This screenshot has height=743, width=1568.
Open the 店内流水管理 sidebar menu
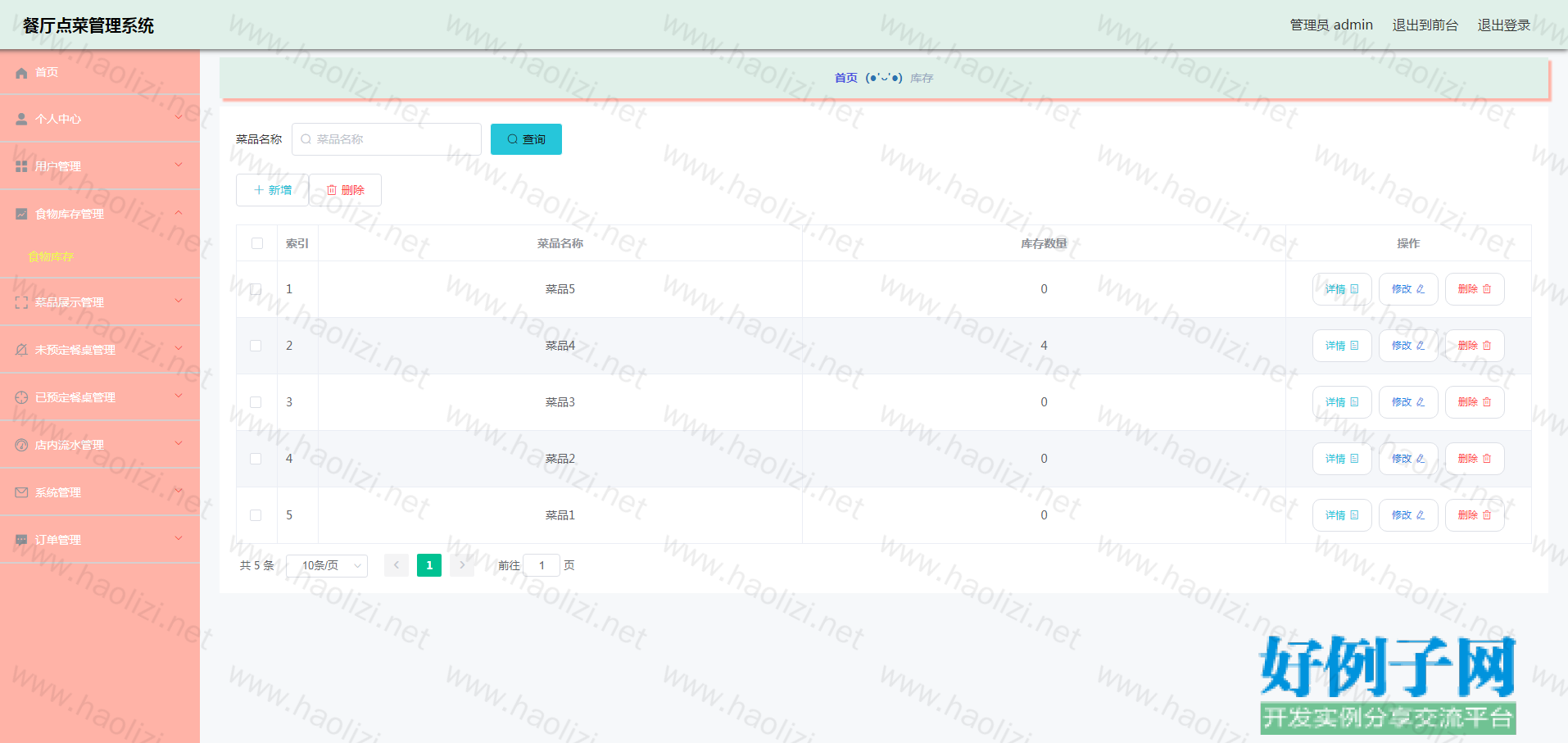pos(99,445)
